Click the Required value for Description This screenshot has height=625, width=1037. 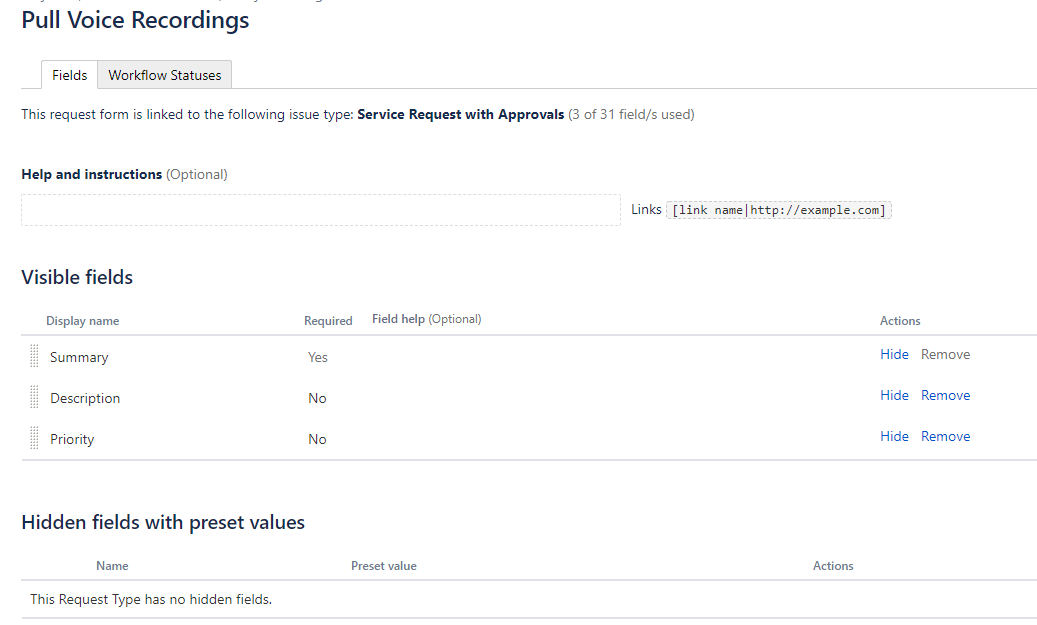click(317, 398)
